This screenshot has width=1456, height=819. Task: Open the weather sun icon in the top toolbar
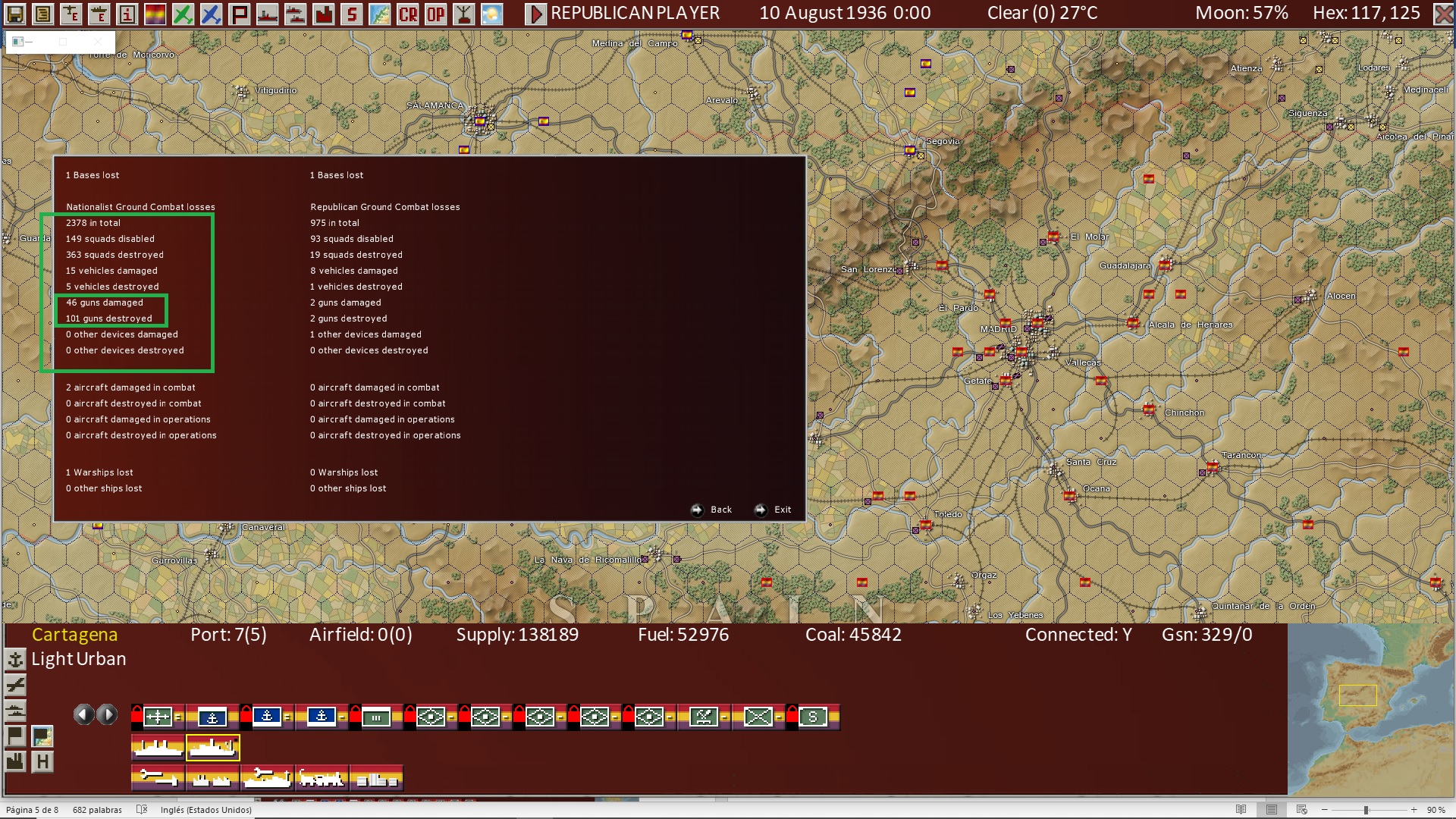point(492,14)
